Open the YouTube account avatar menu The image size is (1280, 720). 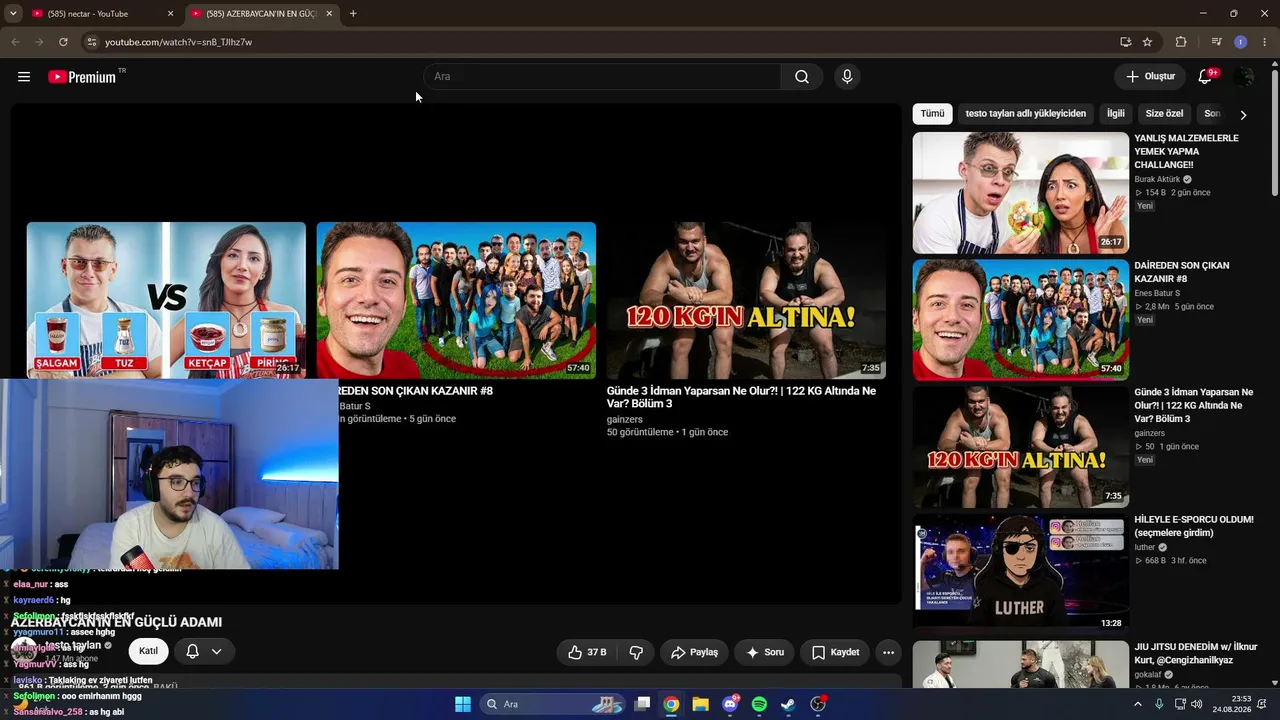(1244, 77)
